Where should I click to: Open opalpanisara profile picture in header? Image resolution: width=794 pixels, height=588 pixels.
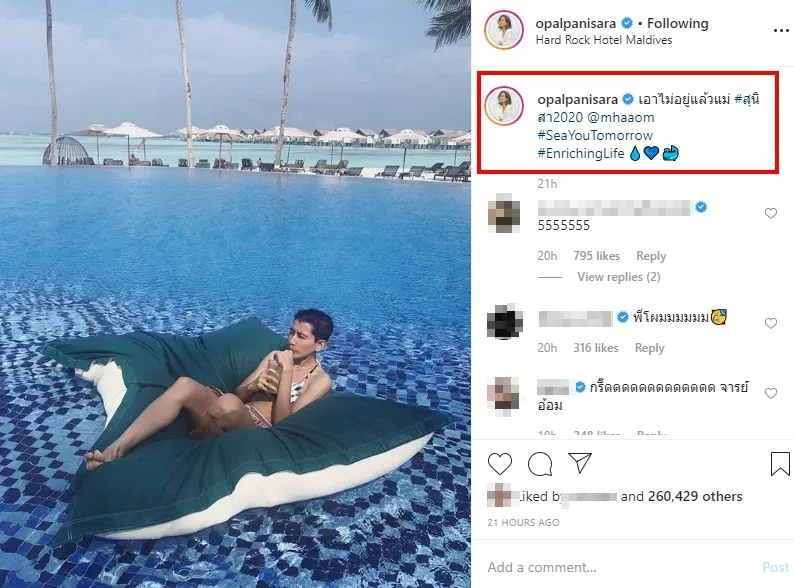(504, 31)
